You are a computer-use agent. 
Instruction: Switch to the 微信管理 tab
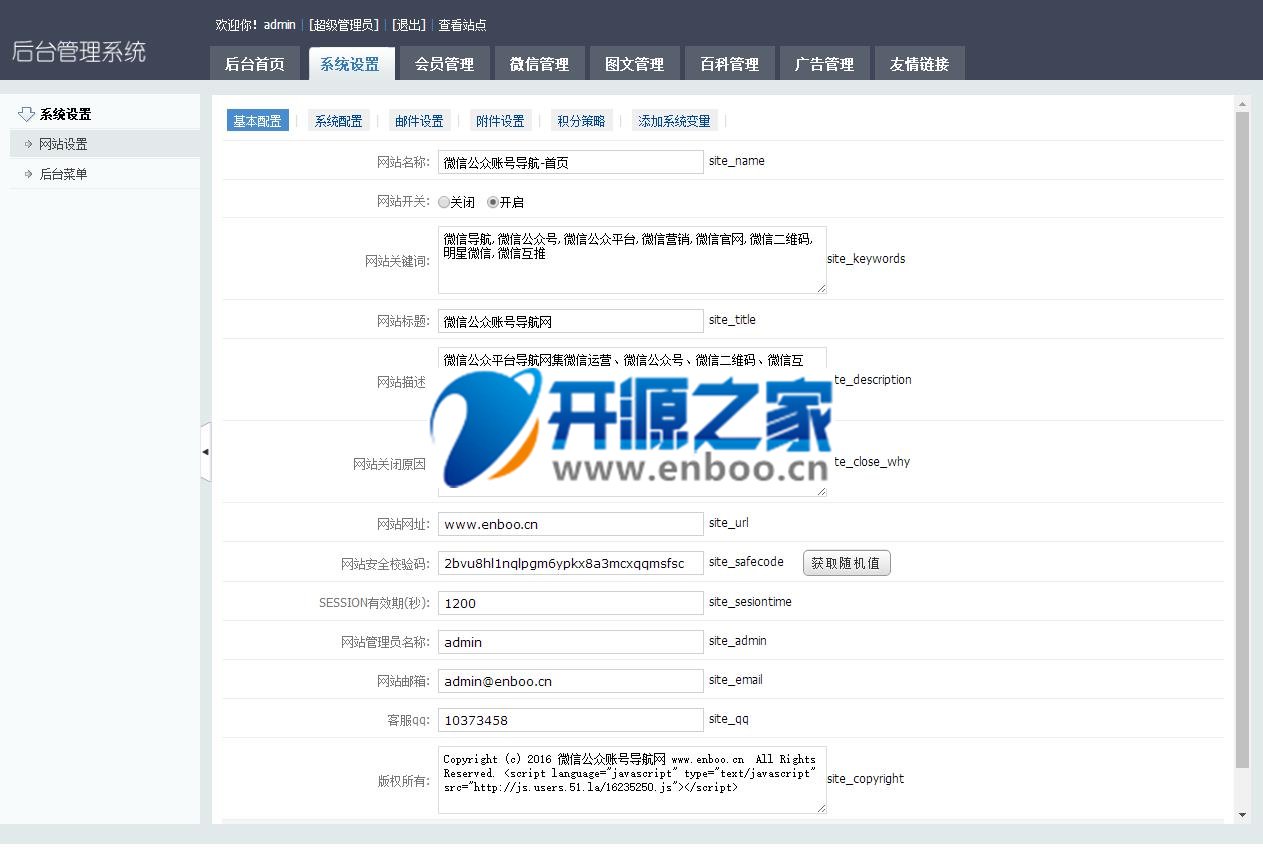540,64
